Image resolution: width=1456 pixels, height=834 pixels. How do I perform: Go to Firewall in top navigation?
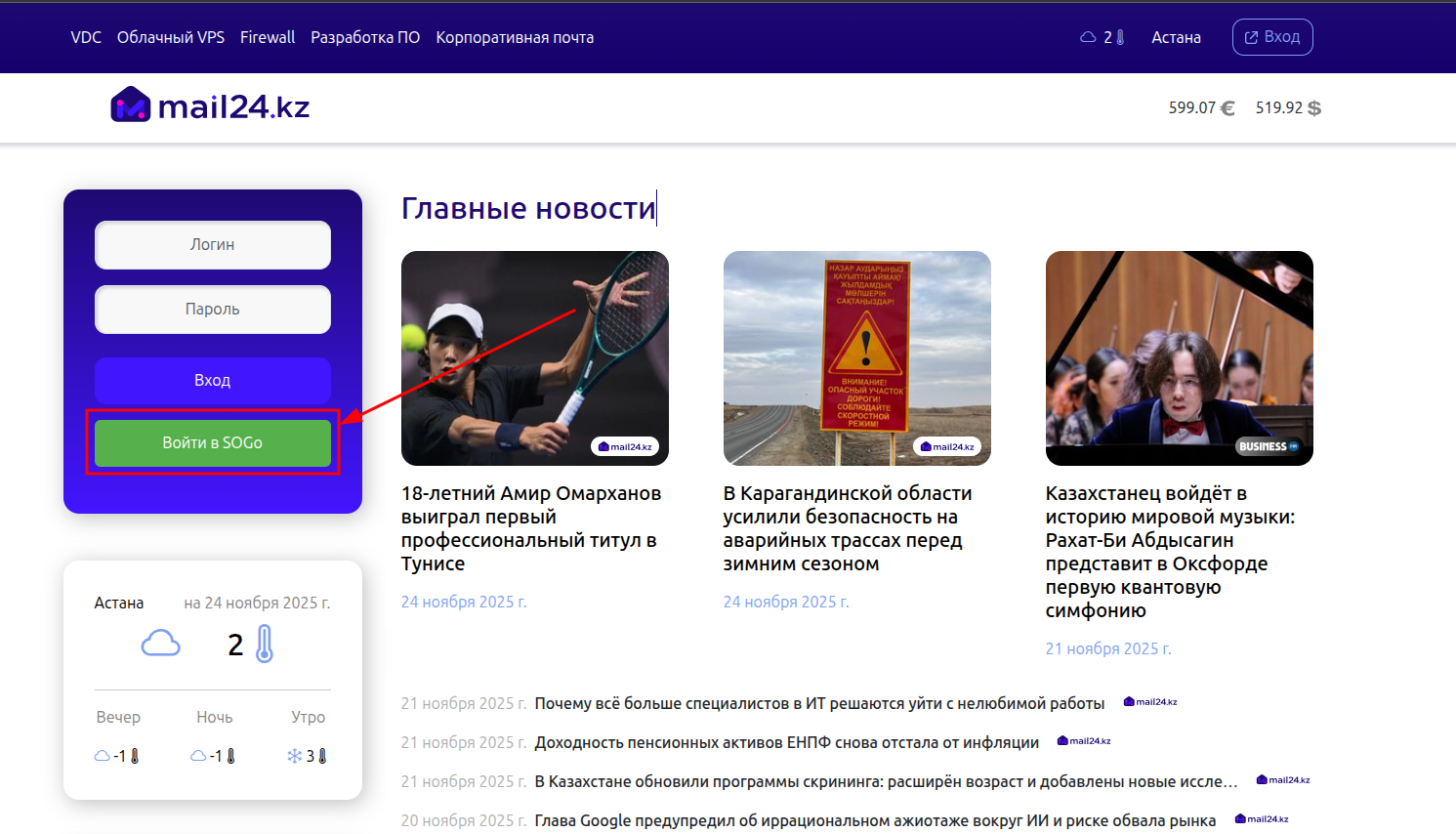coord(268,37)
